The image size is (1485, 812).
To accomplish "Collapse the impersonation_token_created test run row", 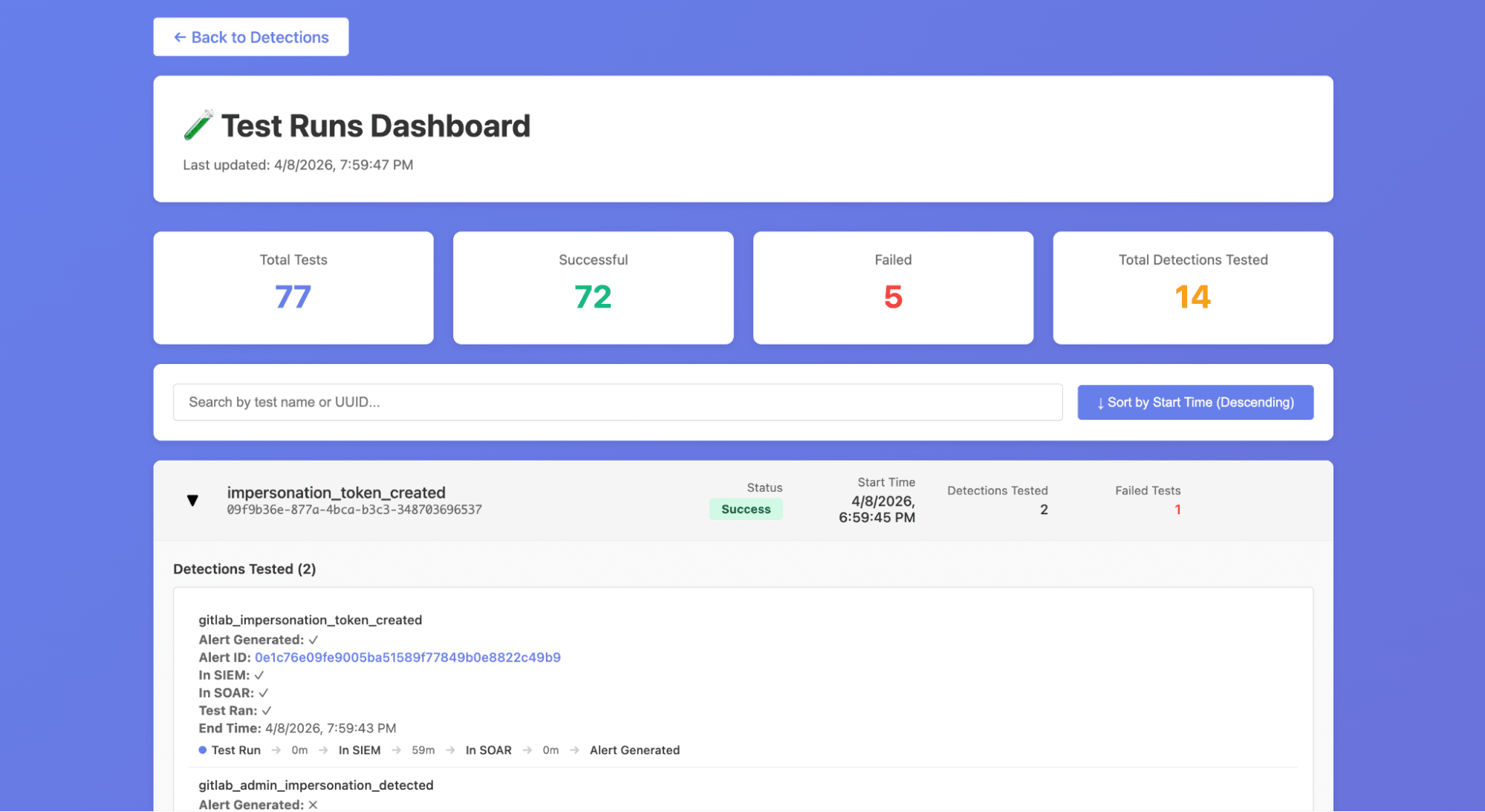I will 192,500.
